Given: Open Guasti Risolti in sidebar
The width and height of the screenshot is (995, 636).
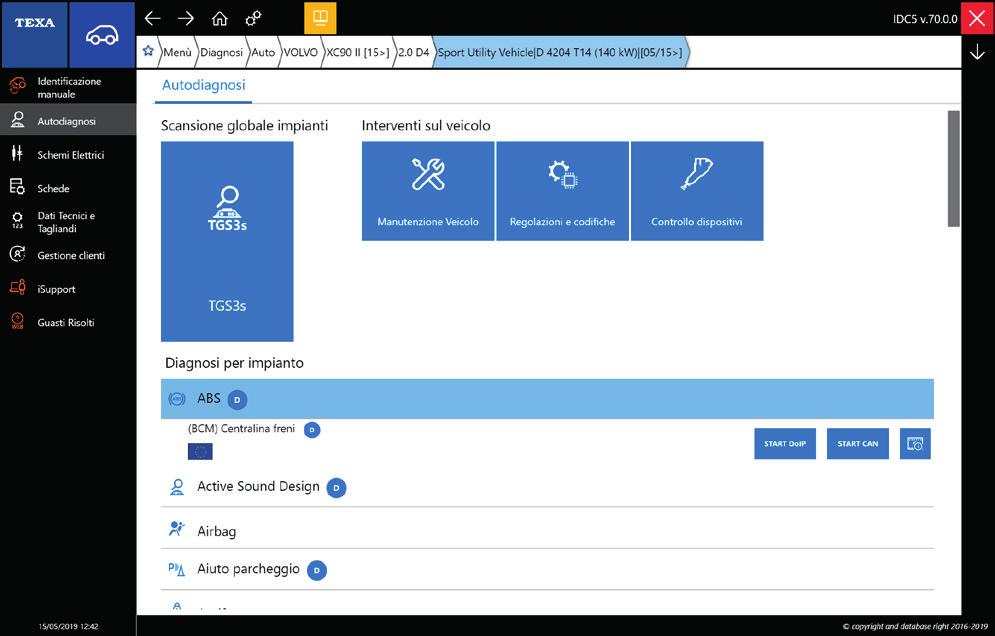Looking at the screenshot, I should point(68,322).
